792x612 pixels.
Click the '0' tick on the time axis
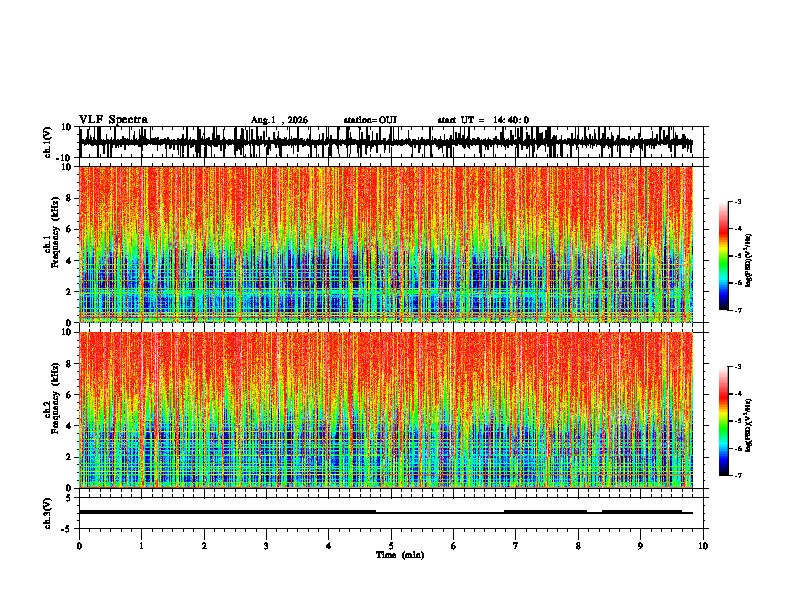click(x=79, y=546)
